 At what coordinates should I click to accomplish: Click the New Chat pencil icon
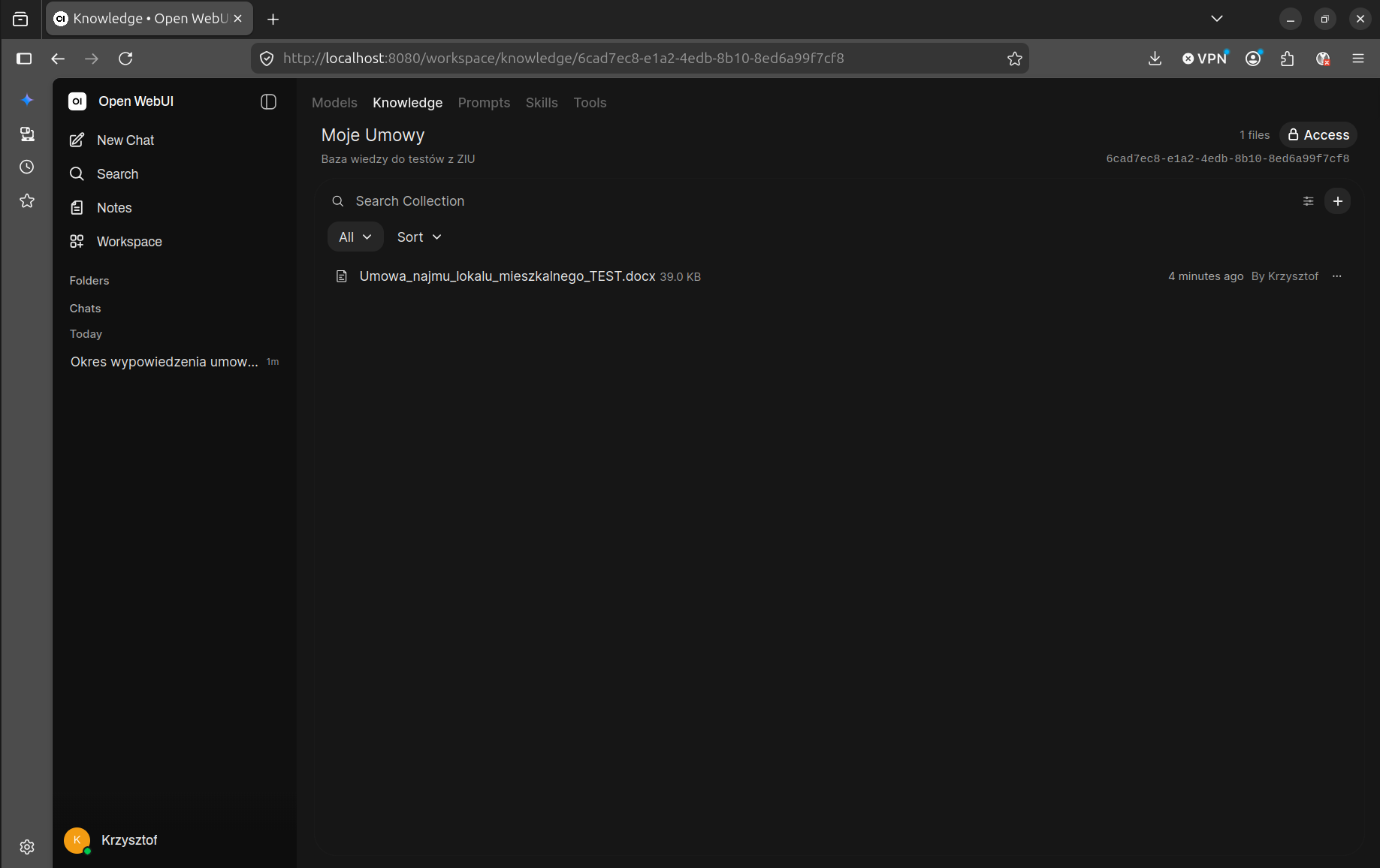click(77, 140)
